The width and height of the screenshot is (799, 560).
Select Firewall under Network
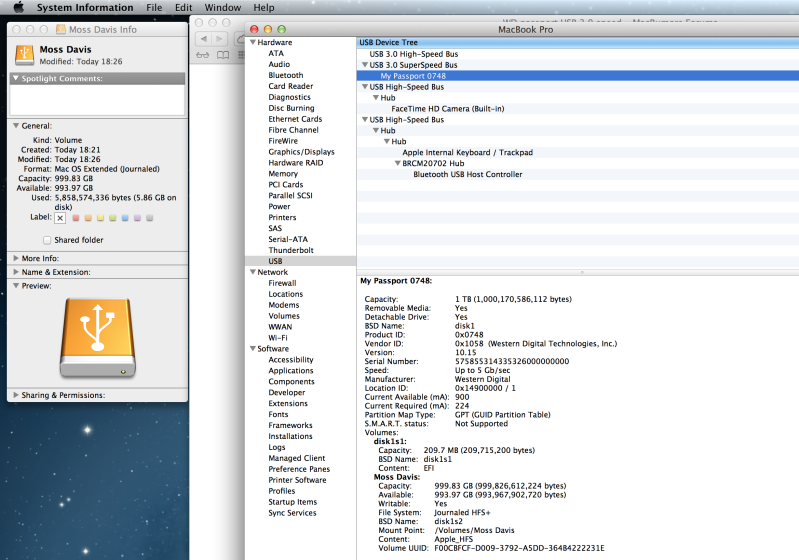(x=282, y=283)
